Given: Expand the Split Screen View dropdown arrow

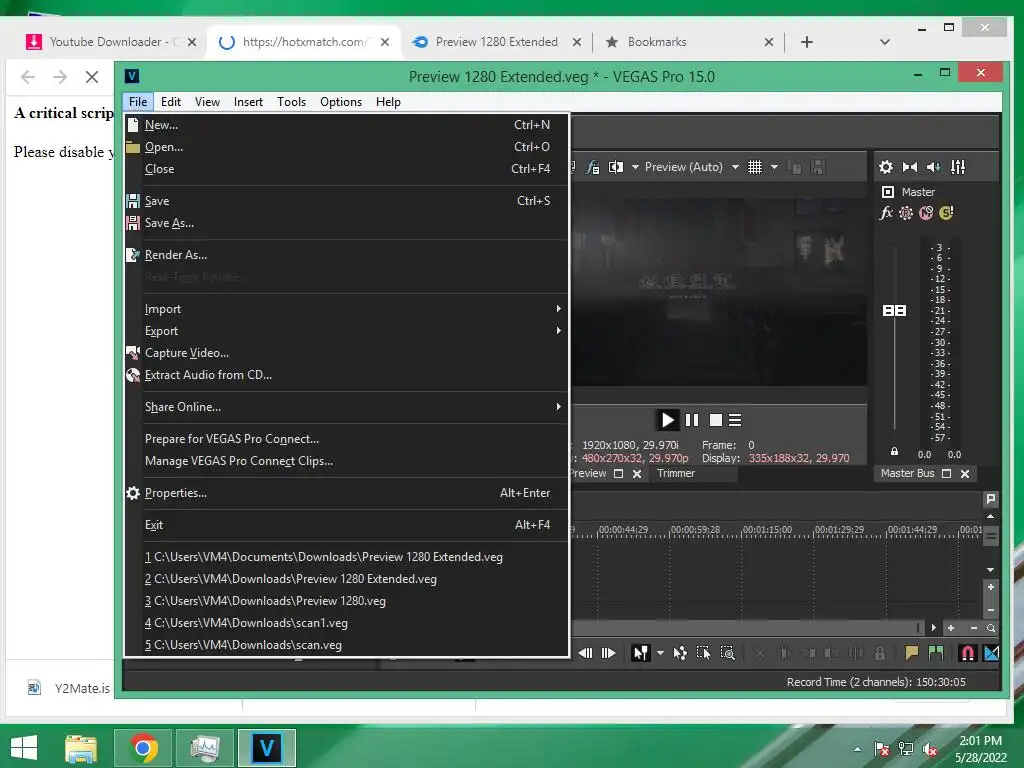Looking at the screenshot, I should click(x=635, y=167).
